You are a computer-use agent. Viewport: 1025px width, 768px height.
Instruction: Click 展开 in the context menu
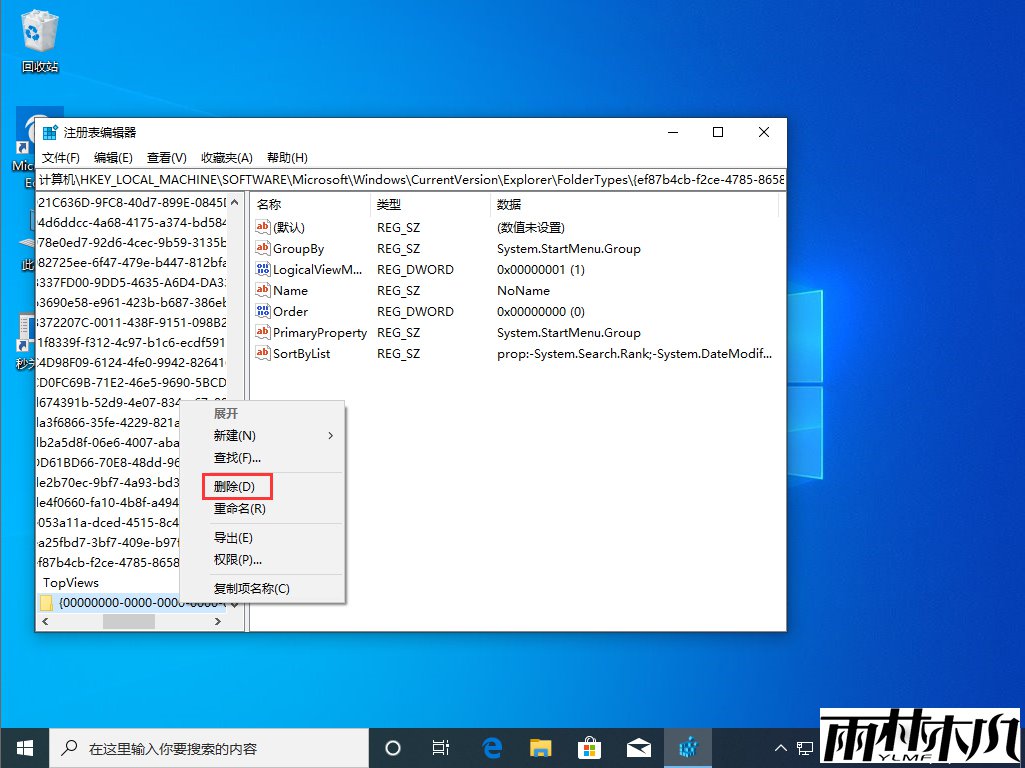225,413
